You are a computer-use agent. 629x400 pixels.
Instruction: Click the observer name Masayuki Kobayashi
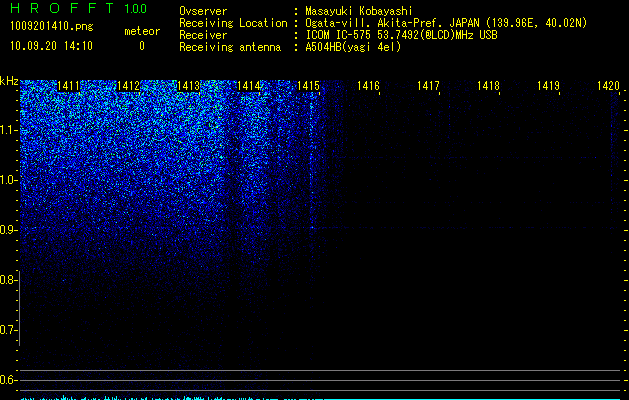pos(359,11)
